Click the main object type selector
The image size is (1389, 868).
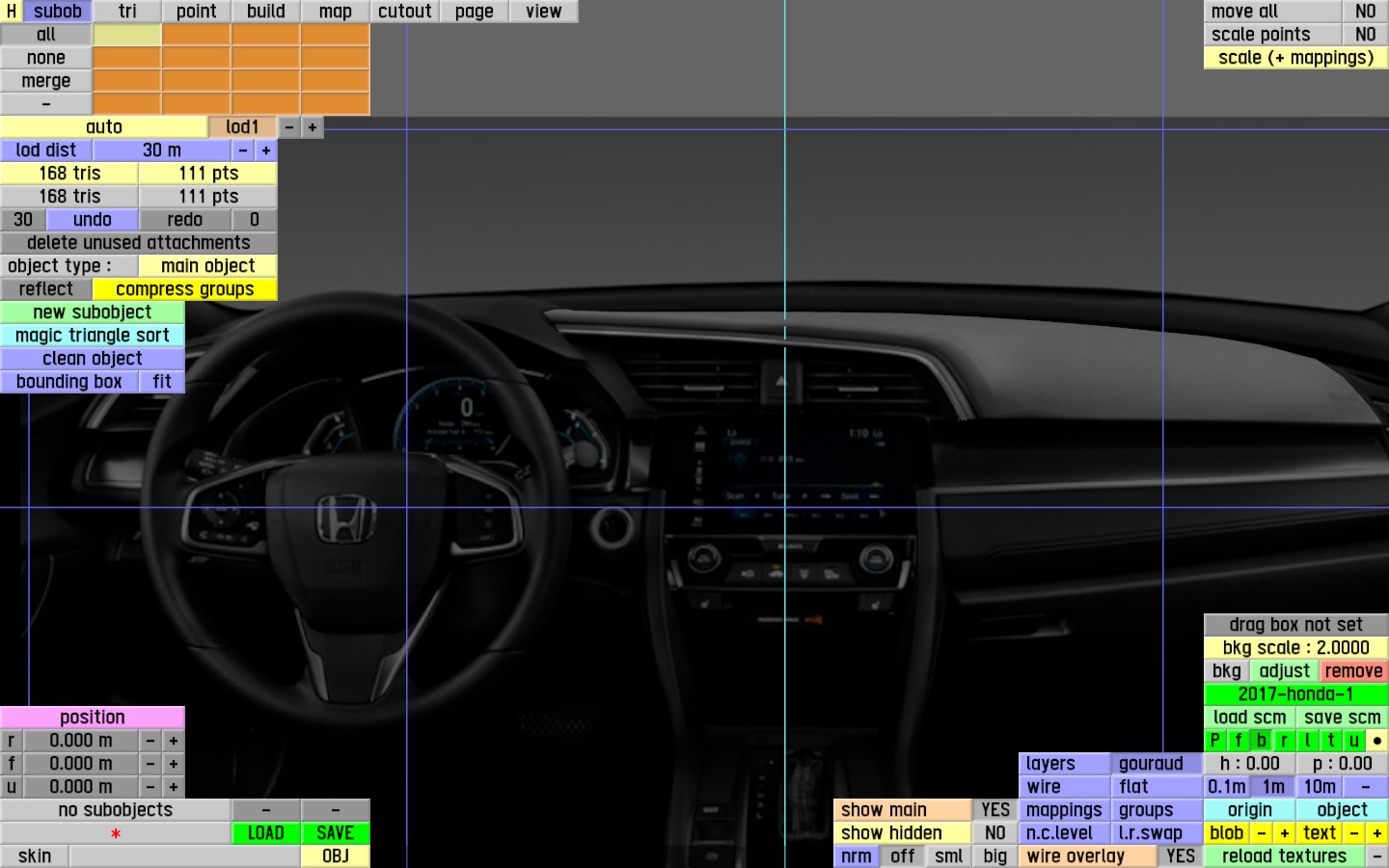tap(208, 266)
